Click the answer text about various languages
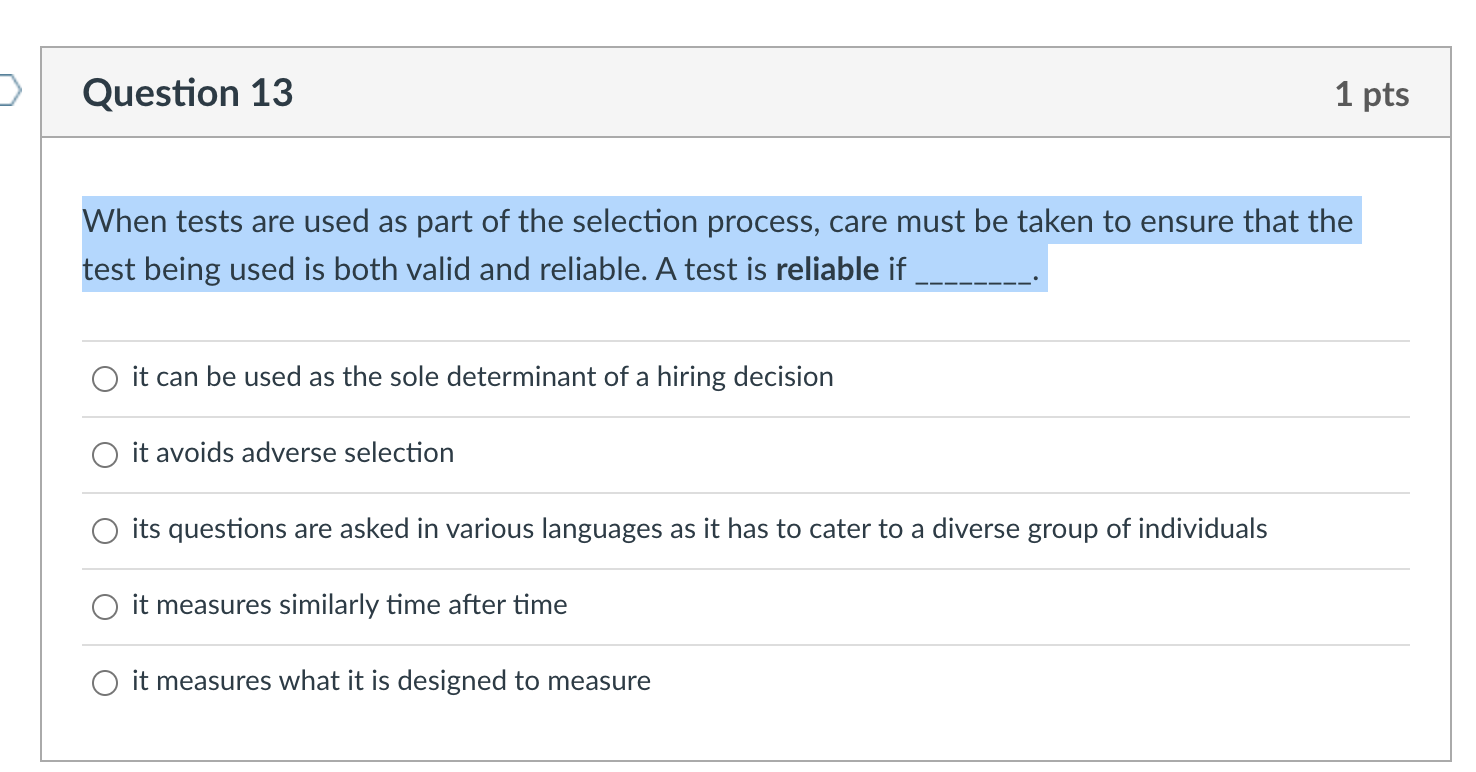Viewport: 1476px width, 772px height. [699, 529]
